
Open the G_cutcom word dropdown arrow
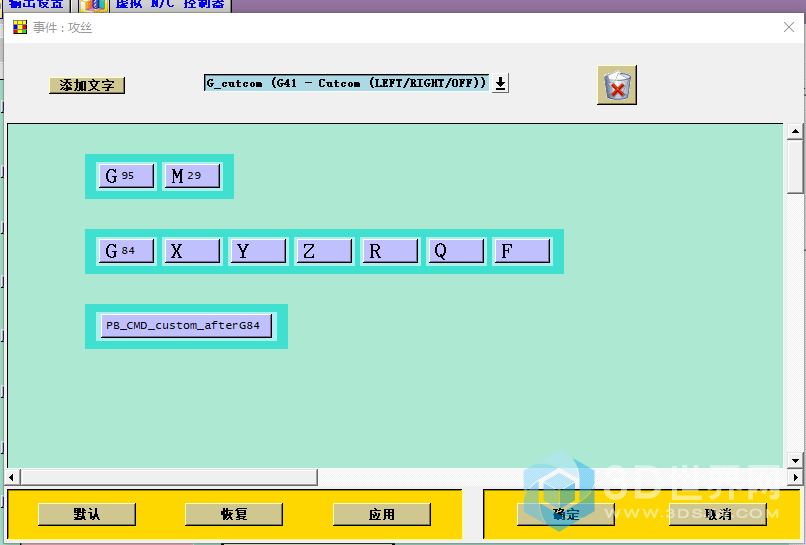click(500, 83)
